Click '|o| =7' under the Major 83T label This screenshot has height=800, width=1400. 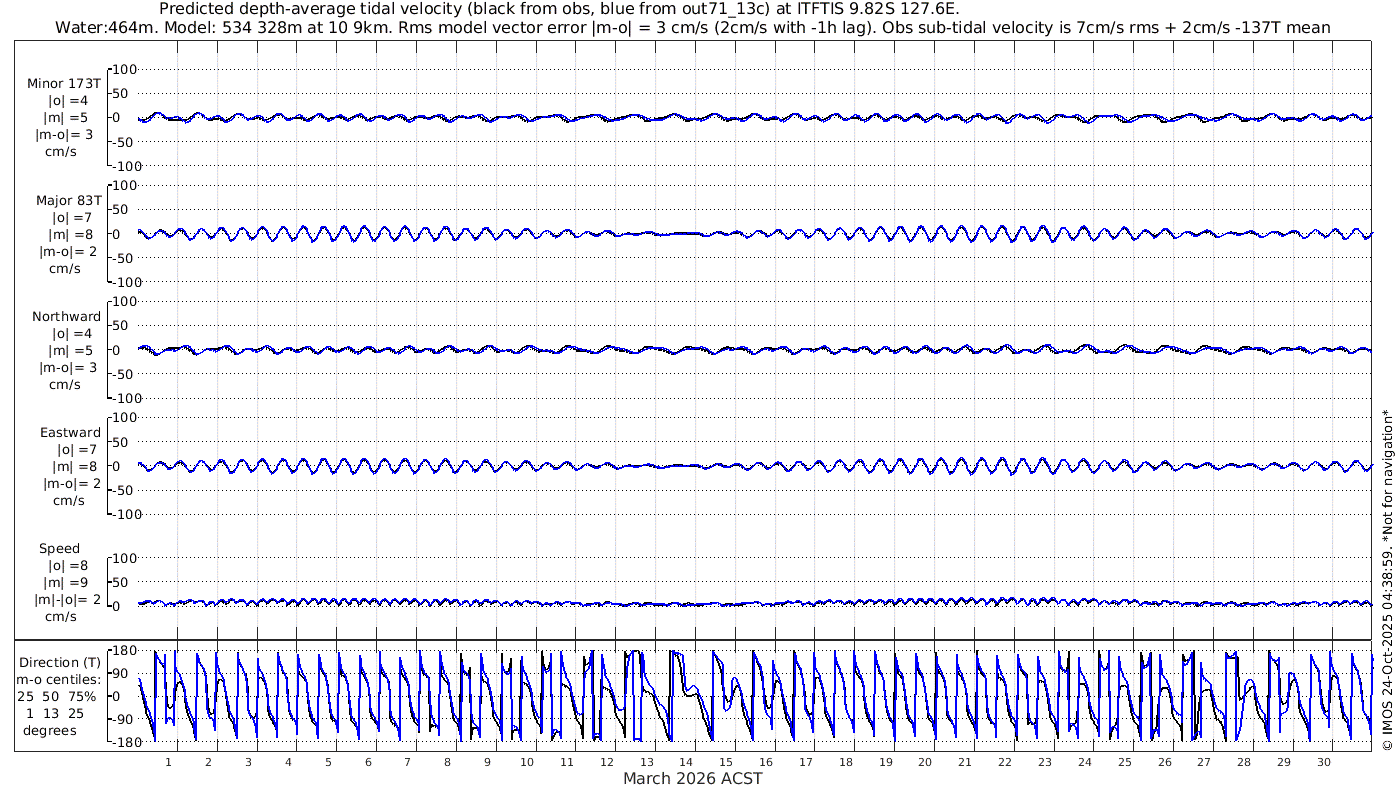[71, 217]
